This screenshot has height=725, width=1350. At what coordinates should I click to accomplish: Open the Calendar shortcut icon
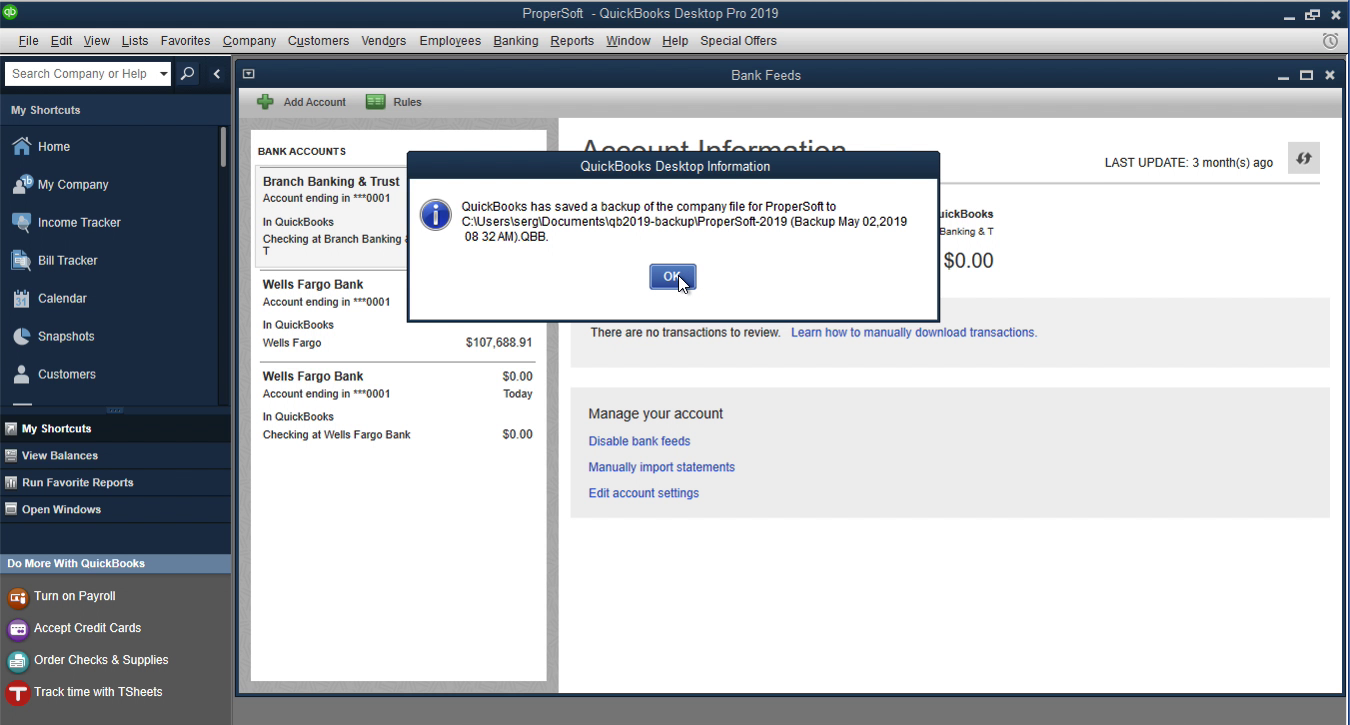pos(21,298)
